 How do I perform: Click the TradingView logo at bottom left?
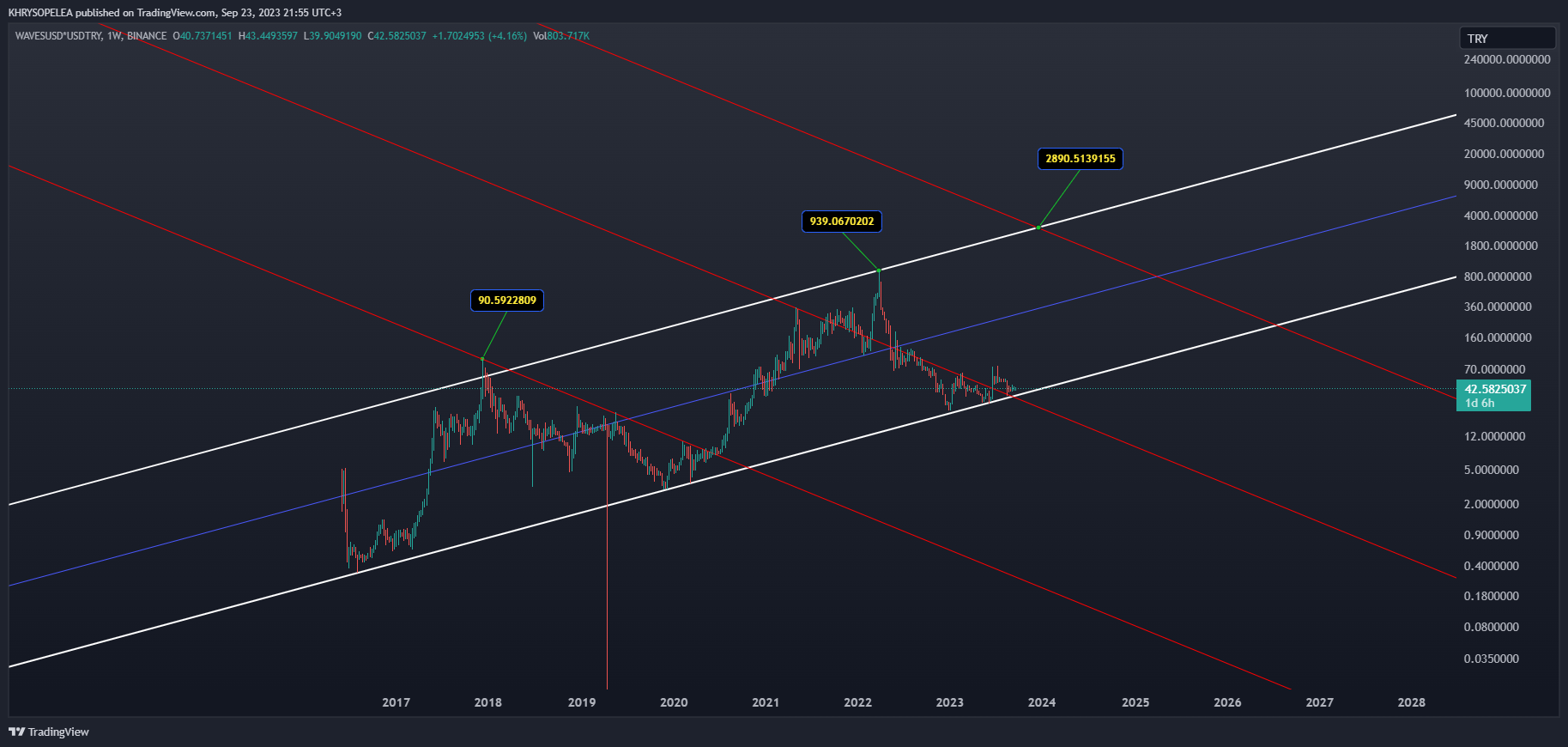click(x=49, y=732)
